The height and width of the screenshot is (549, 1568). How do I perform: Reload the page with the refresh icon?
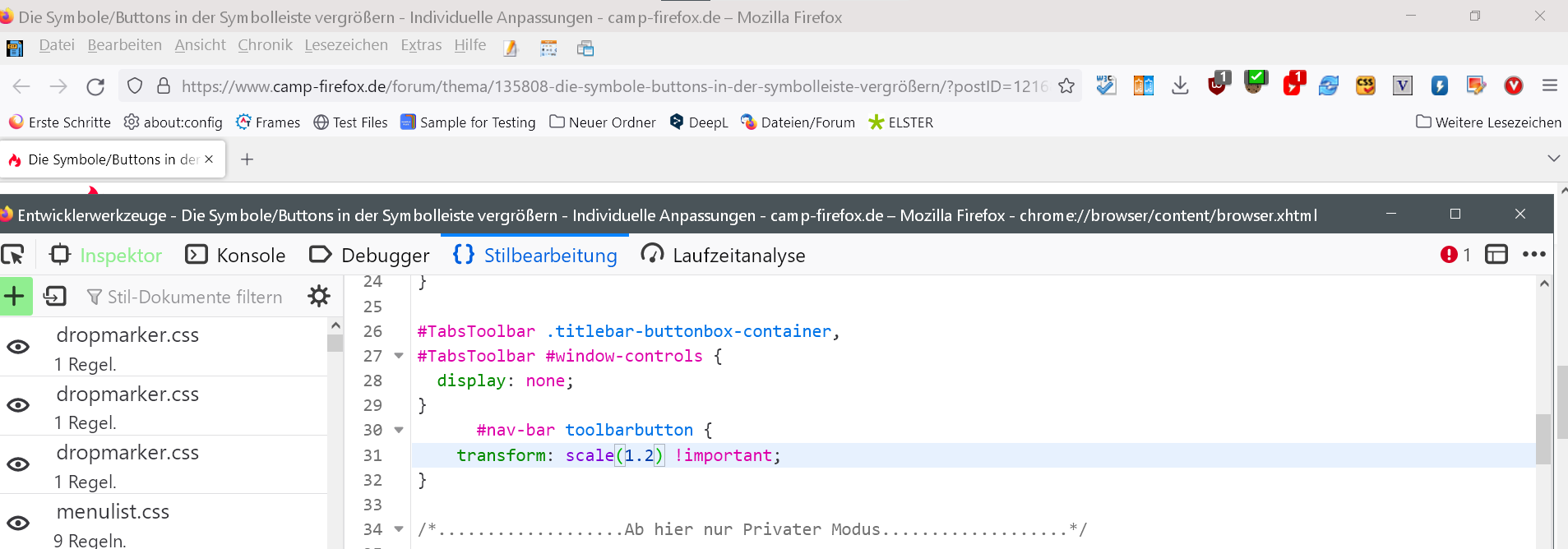coord(95,86)
